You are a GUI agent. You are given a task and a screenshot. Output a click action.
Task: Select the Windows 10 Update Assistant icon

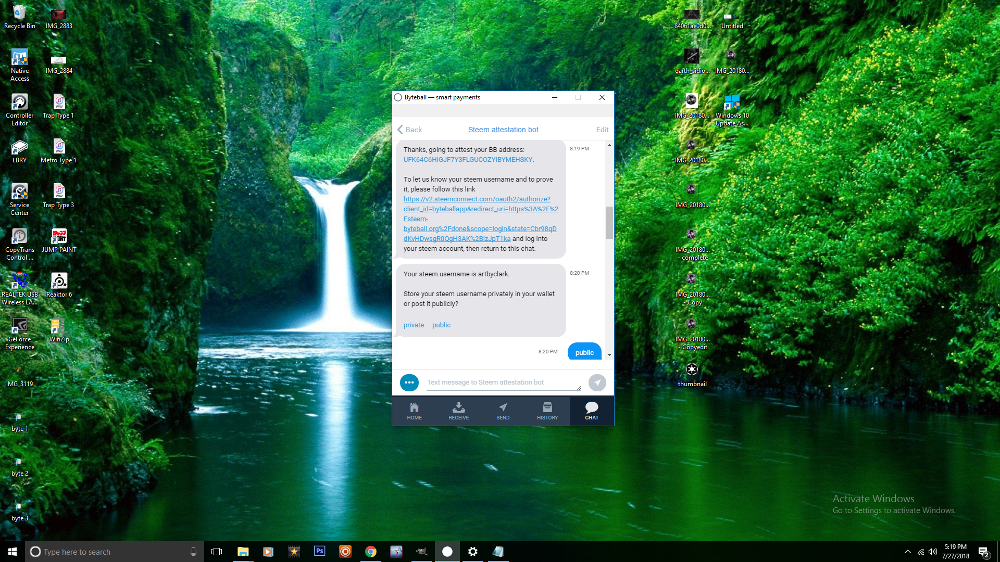click(732, 110)
